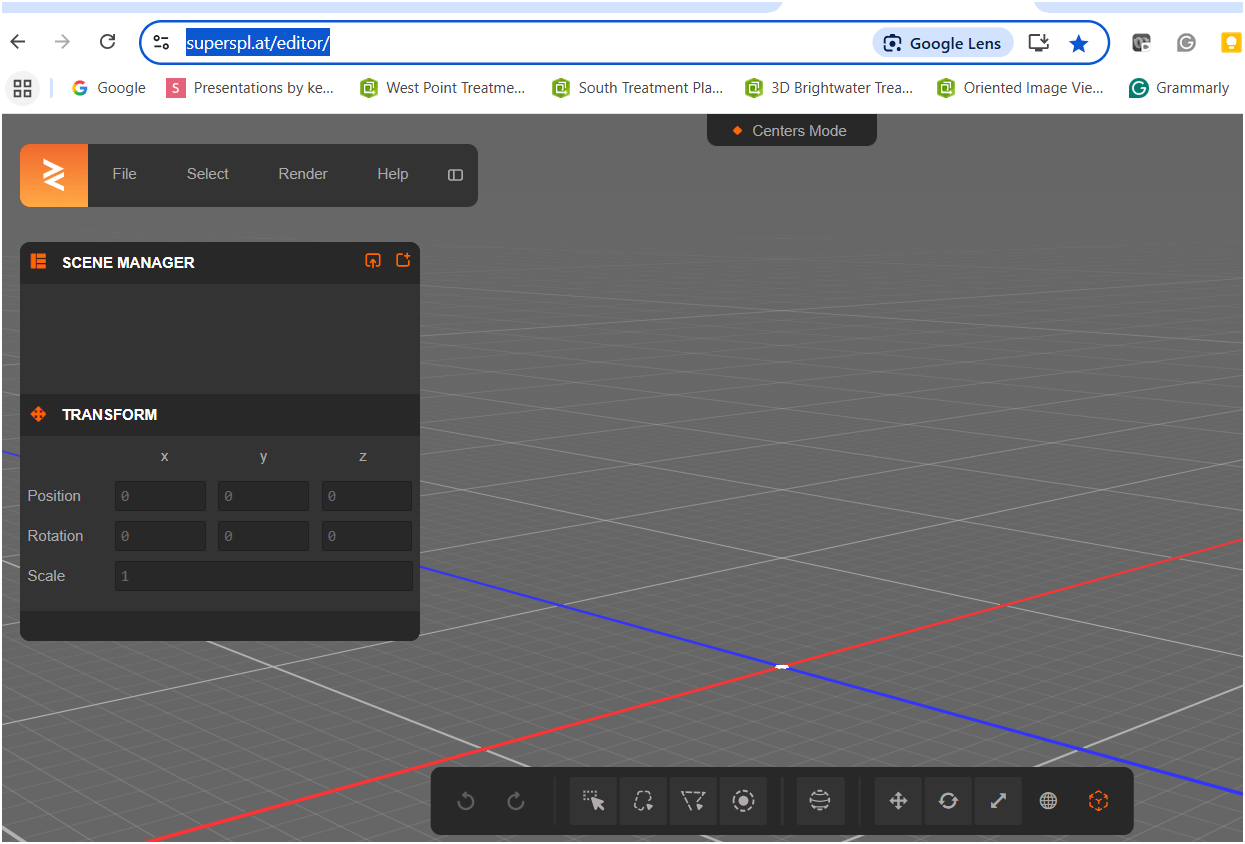Click the import scene icon in Scene Manager
Viewport: 1245px width, 844px height.
[x=373, y=261]
